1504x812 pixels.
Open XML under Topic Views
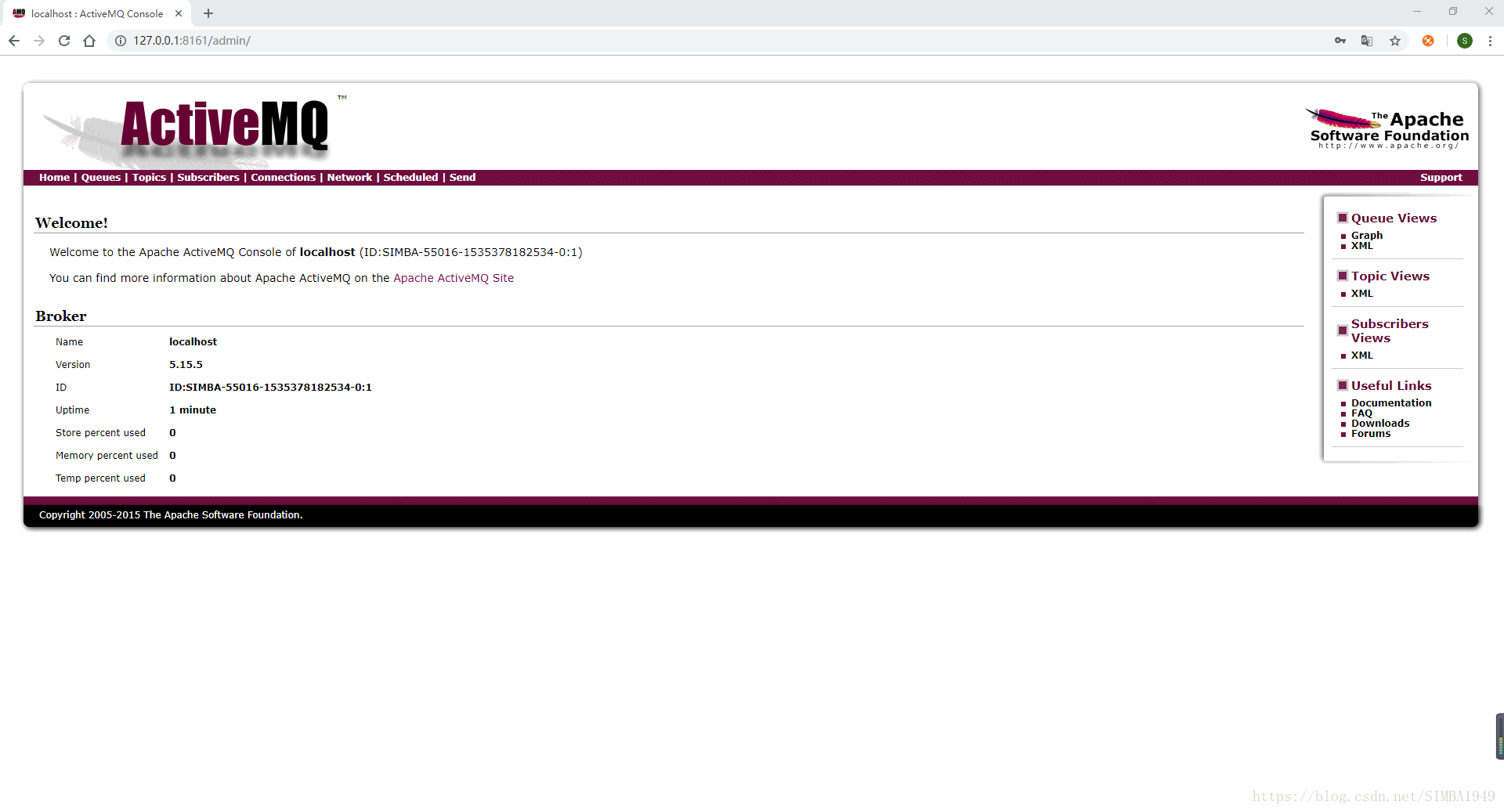[1361, 294]
